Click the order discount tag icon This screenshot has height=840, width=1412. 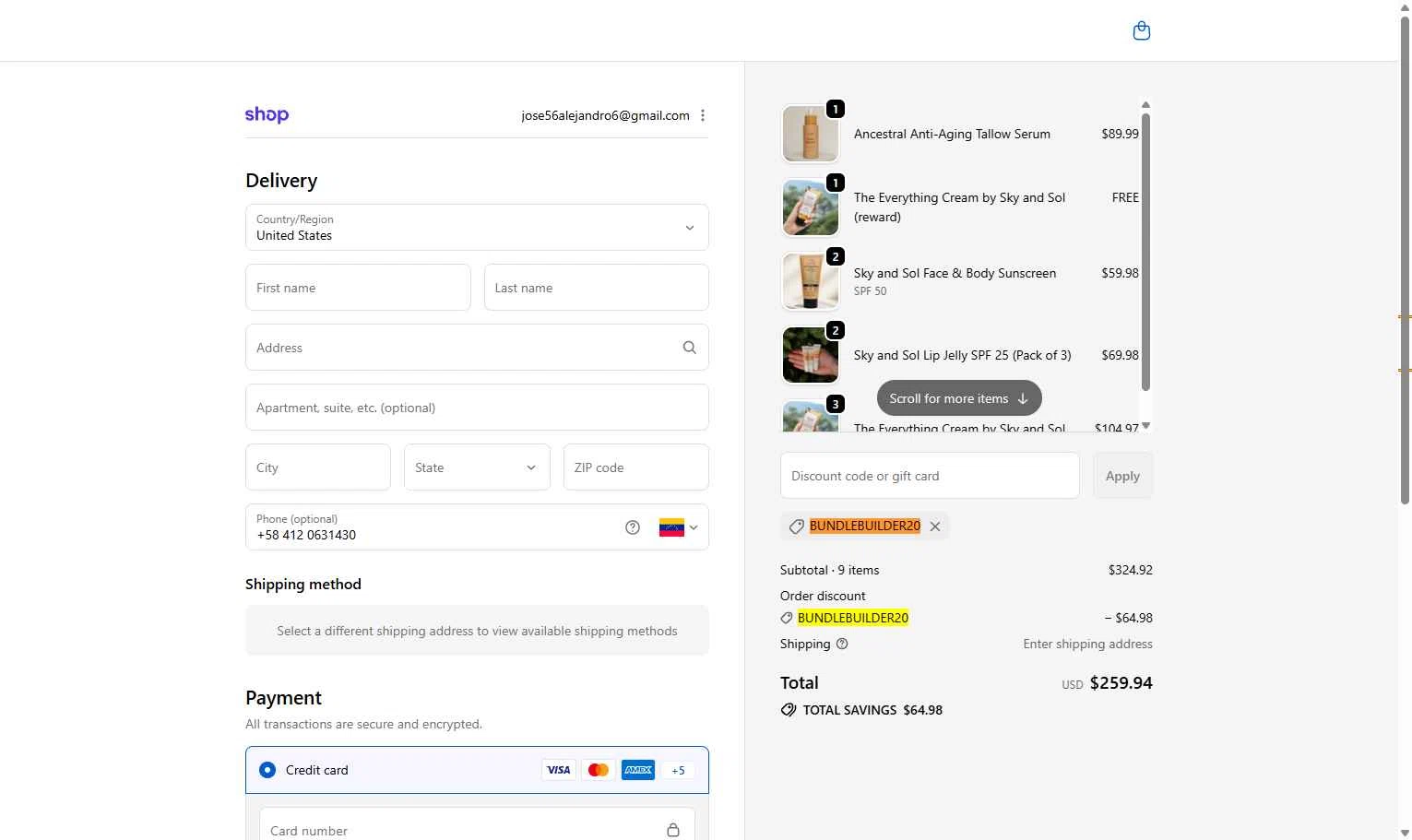[x=787, y=618]
